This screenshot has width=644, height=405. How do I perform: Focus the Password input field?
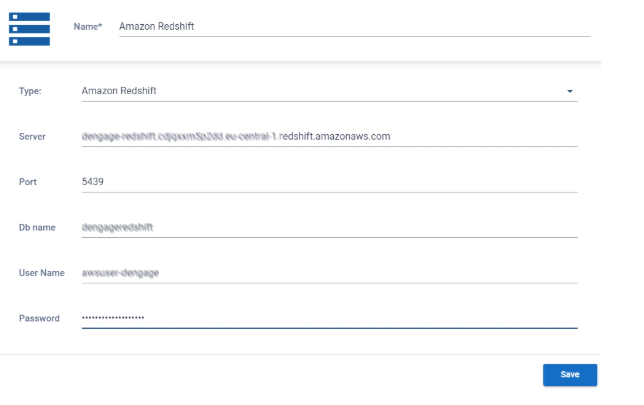329,318
